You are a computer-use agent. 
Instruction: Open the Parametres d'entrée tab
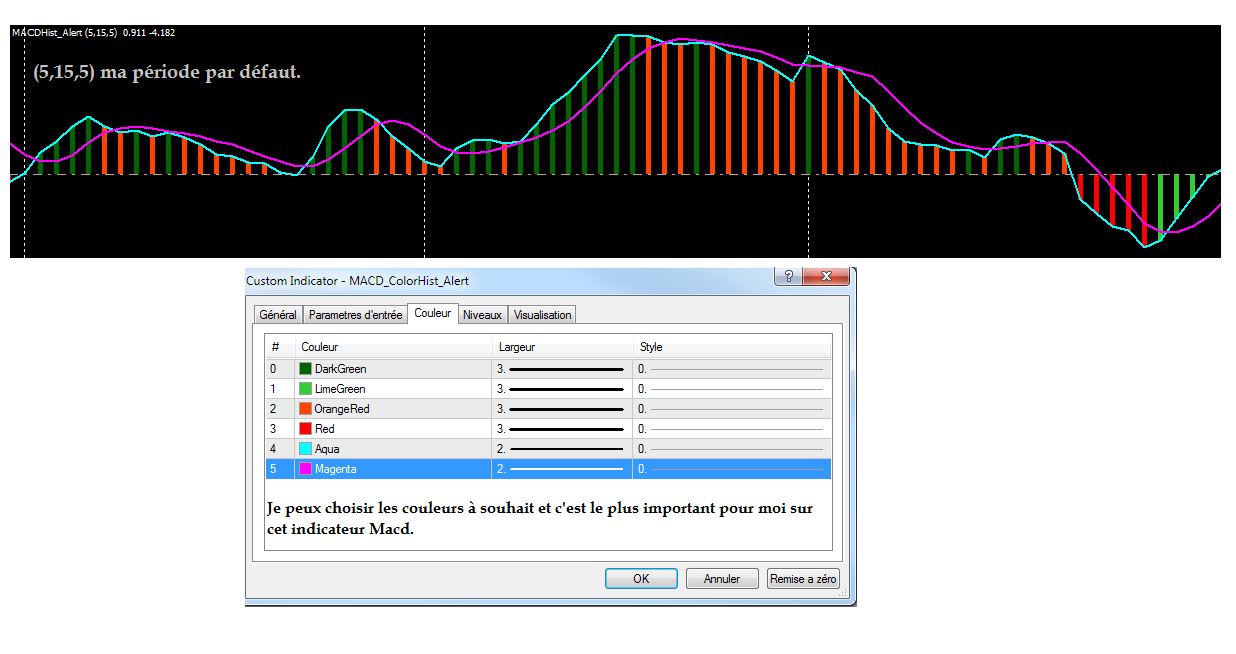tap(355, 315)
